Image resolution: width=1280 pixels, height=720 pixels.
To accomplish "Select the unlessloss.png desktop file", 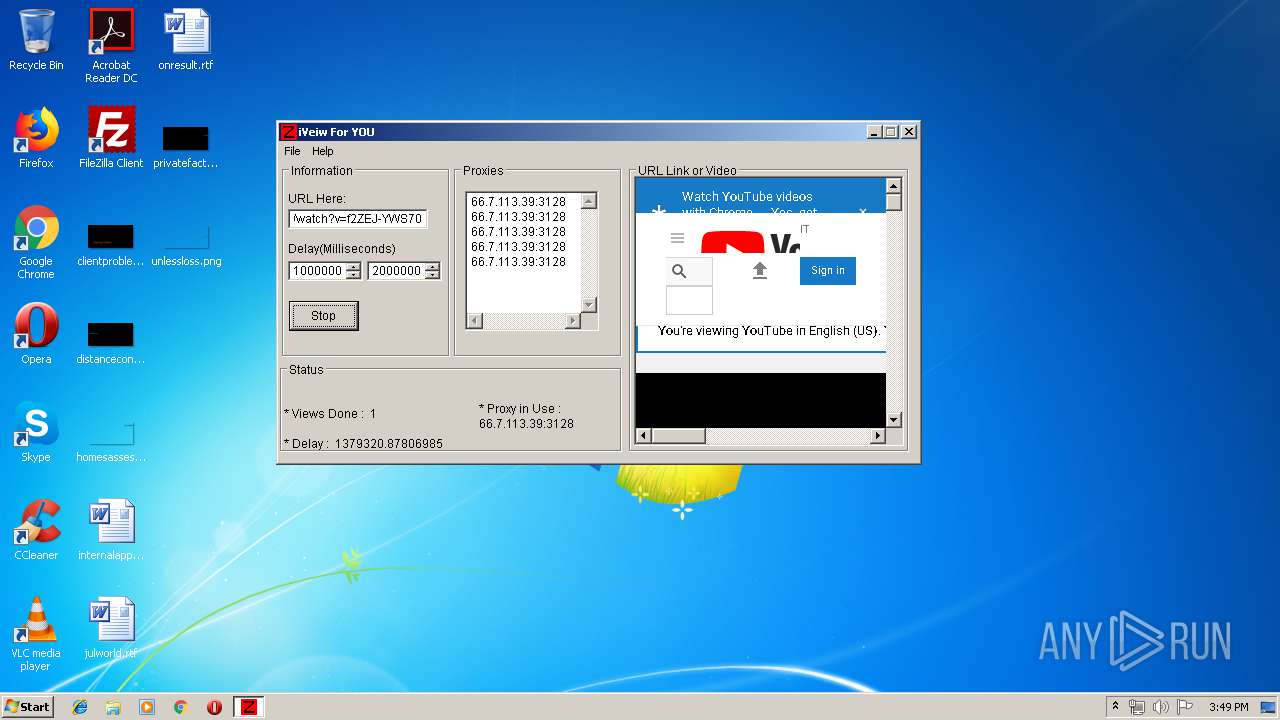I will pyautogui.click(x=186, y=245).
